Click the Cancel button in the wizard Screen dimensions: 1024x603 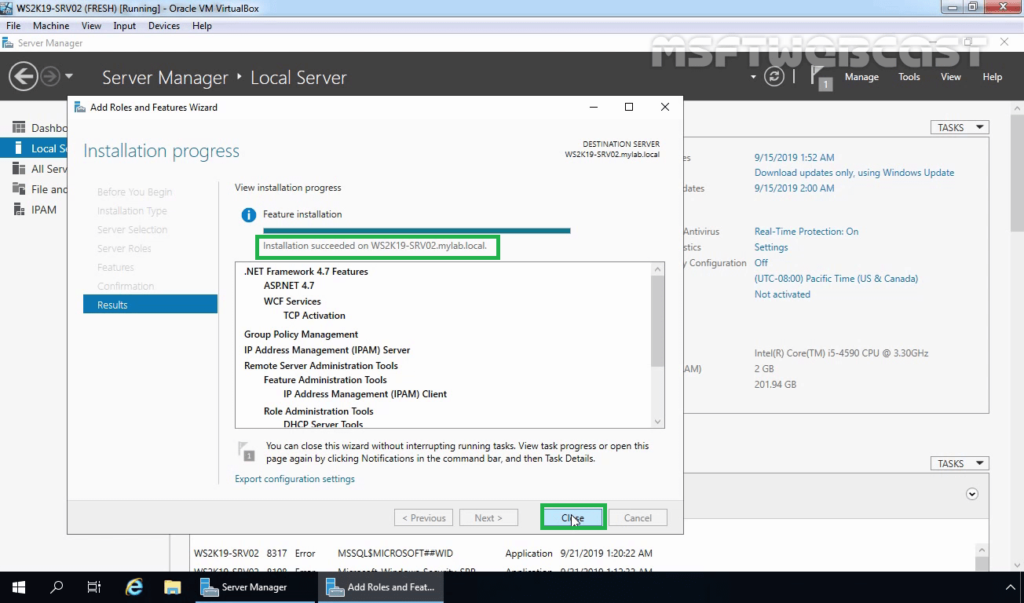pyautogui.click(x=637, y=517)
